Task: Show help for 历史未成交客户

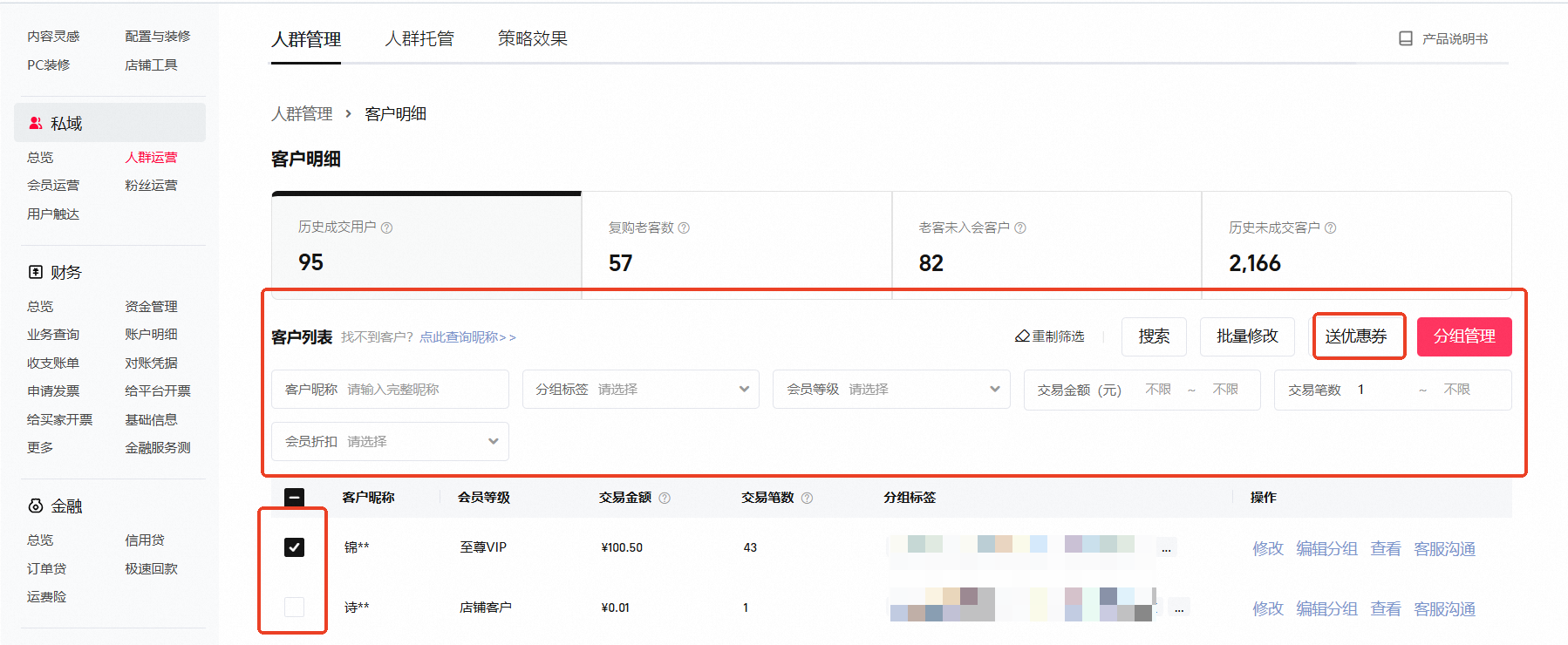Action: click(x=1331, y=227)
